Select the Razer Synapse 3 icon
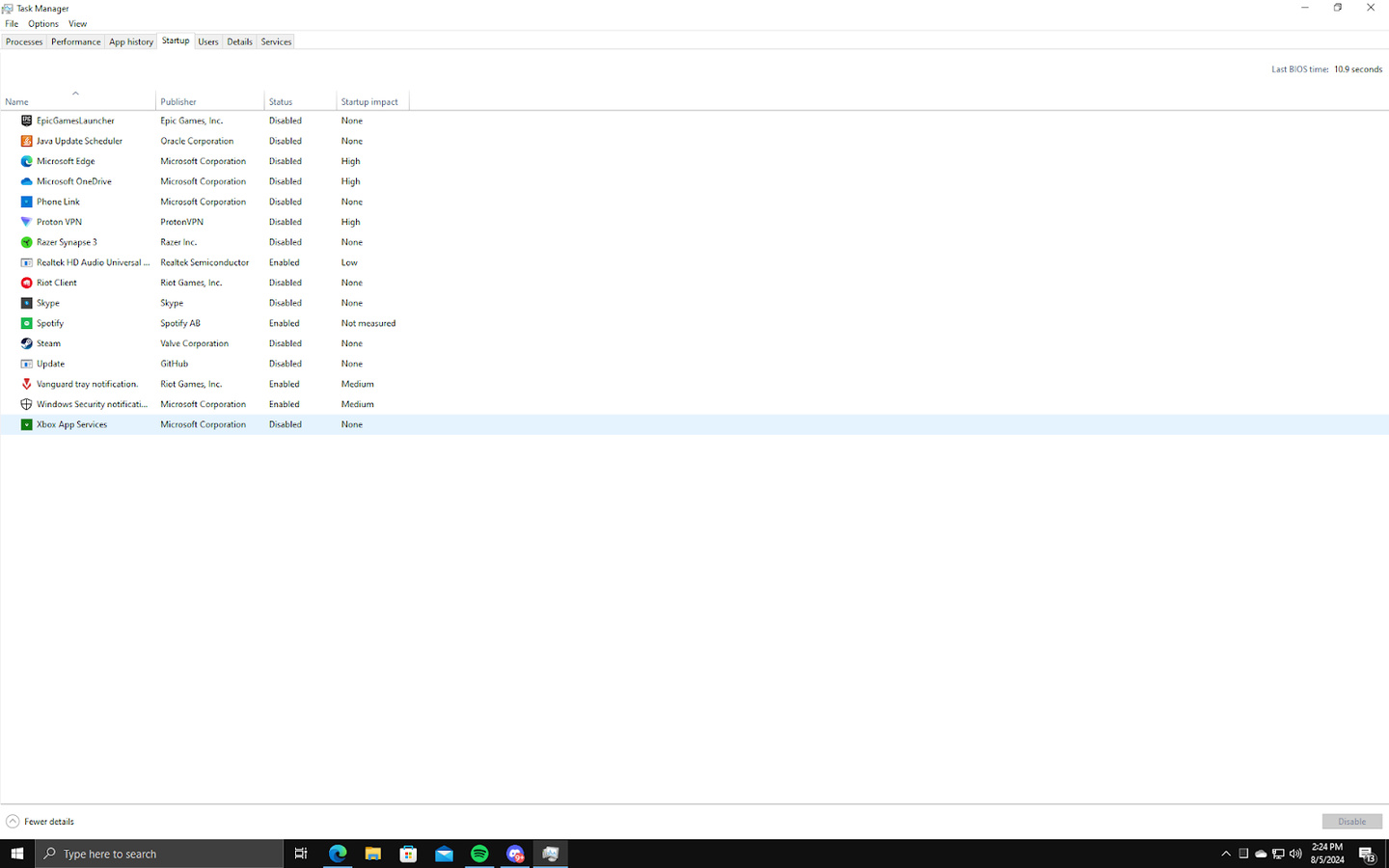The height and width of the screenshot is (868, 1389). (25, 241)
